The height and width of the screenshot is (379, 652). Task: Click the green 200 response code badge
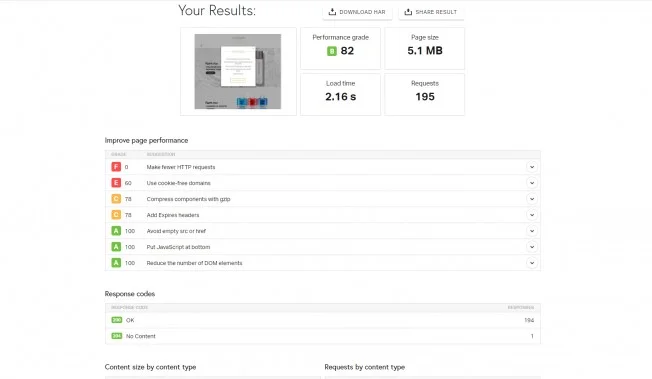[x=117, y=320]
